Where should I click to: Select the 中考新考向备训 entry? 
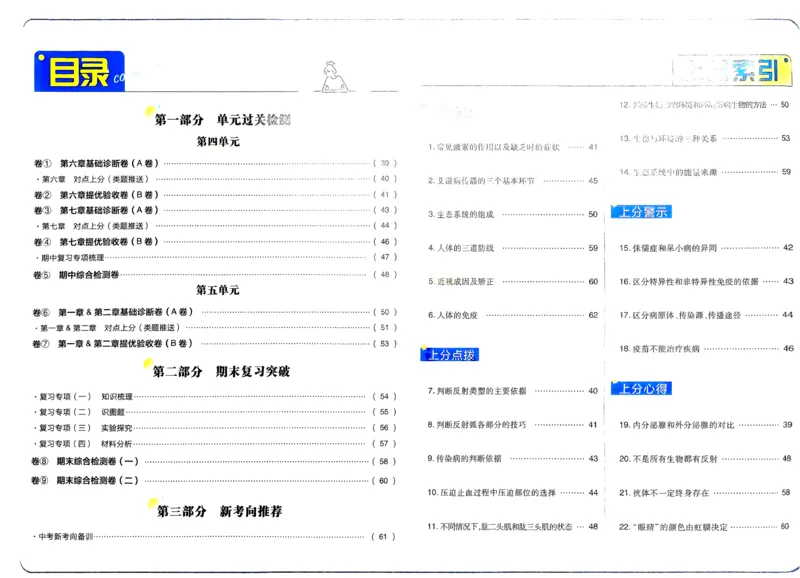(x=214, y=537)
